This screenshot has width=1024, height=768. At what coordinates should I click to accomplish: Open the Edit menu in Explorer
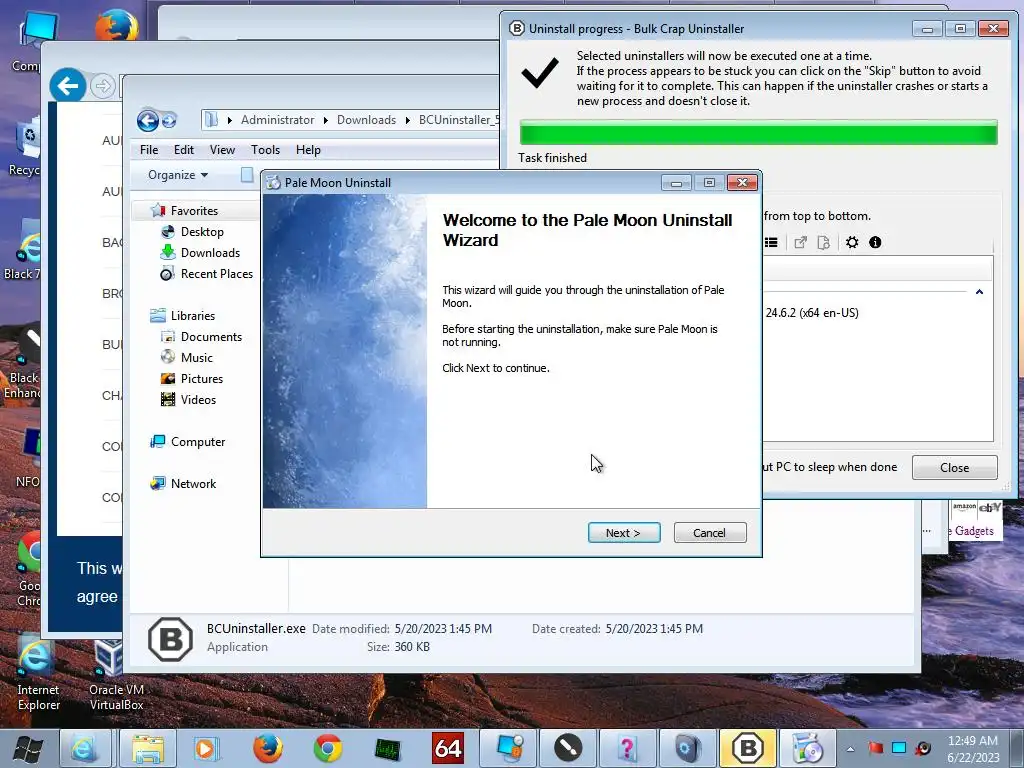(x=184, y=150)
